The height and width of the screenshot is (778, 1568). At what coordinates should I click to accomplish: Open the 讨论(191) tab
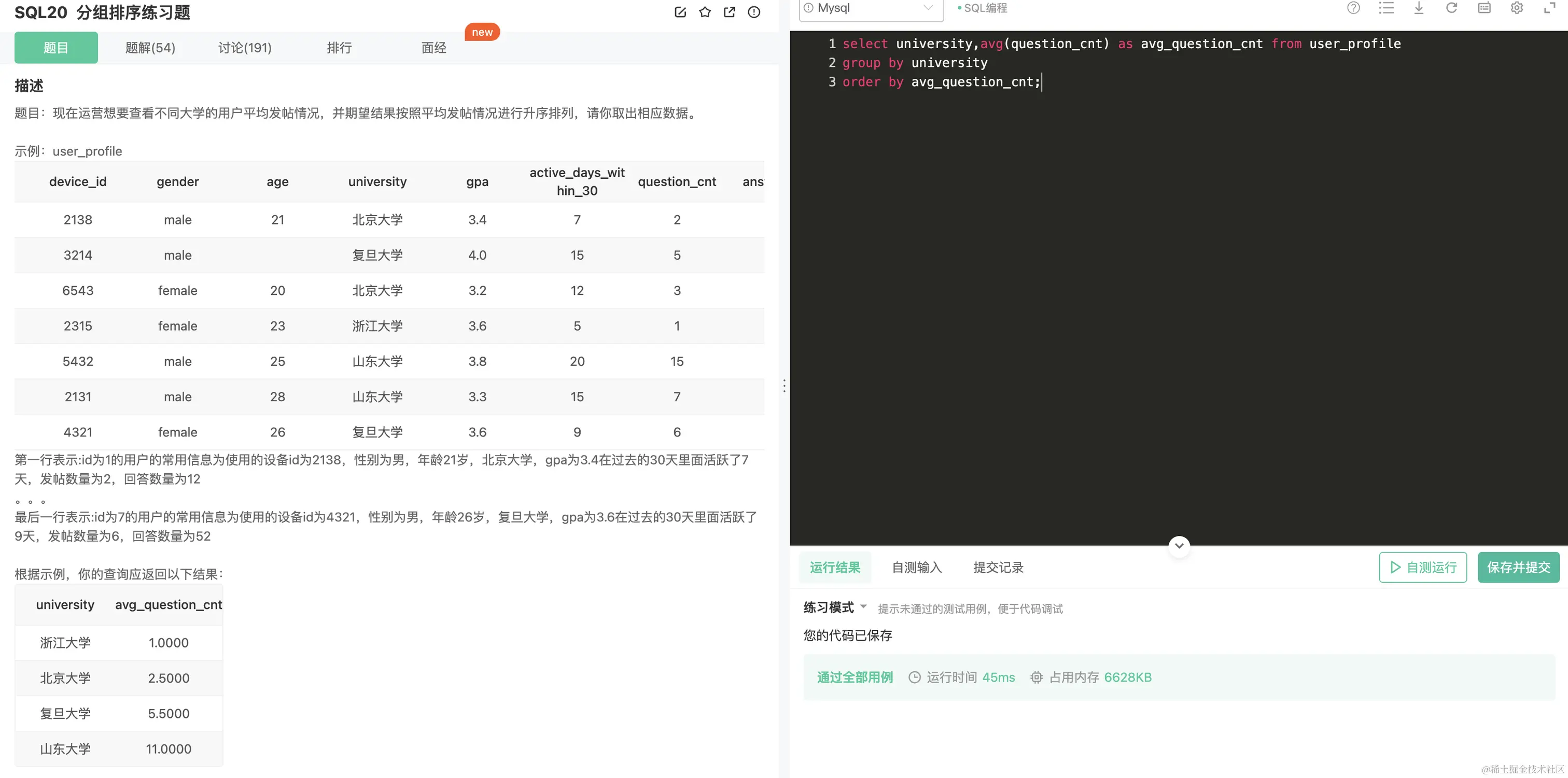click(245, 48)
